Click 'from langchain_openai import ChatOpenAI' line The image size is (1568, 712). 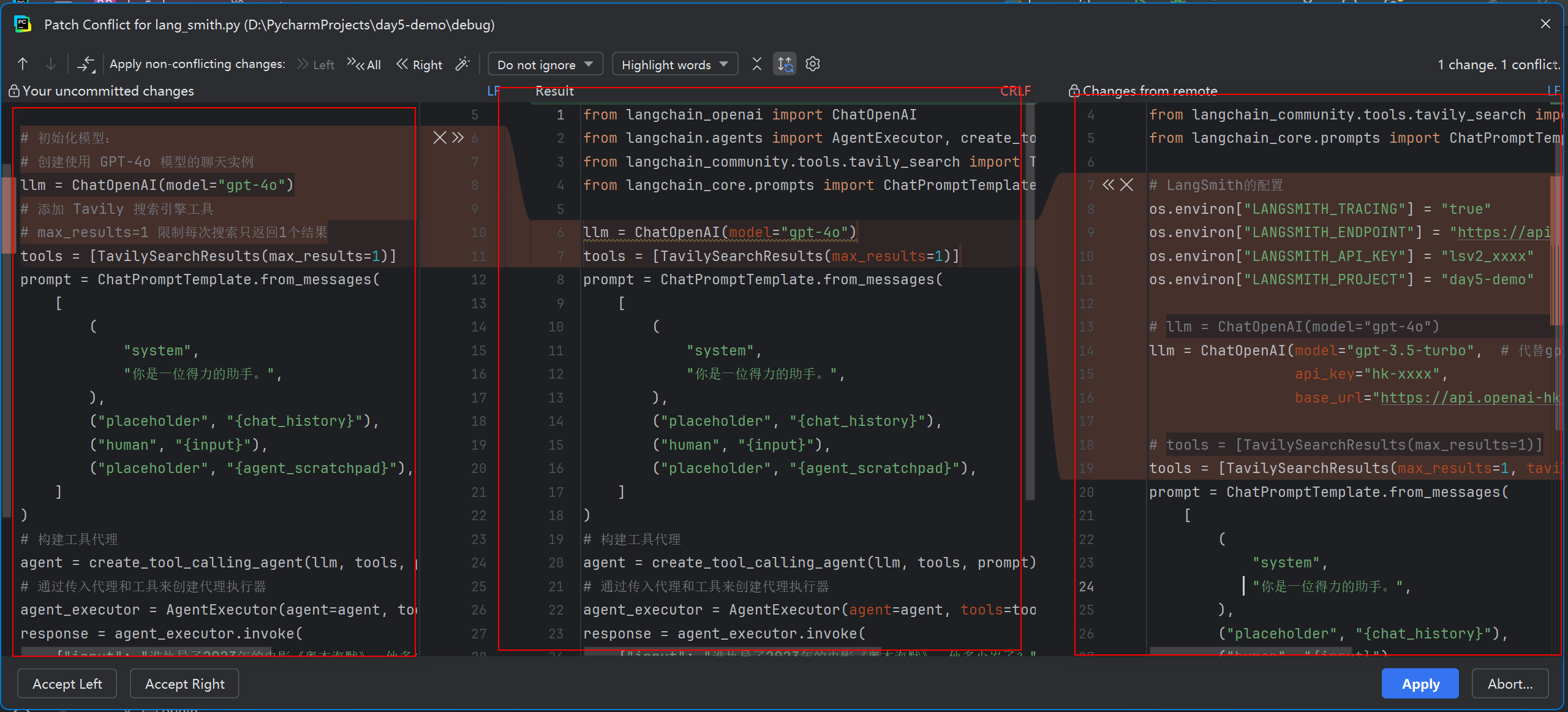pos(750,115)
